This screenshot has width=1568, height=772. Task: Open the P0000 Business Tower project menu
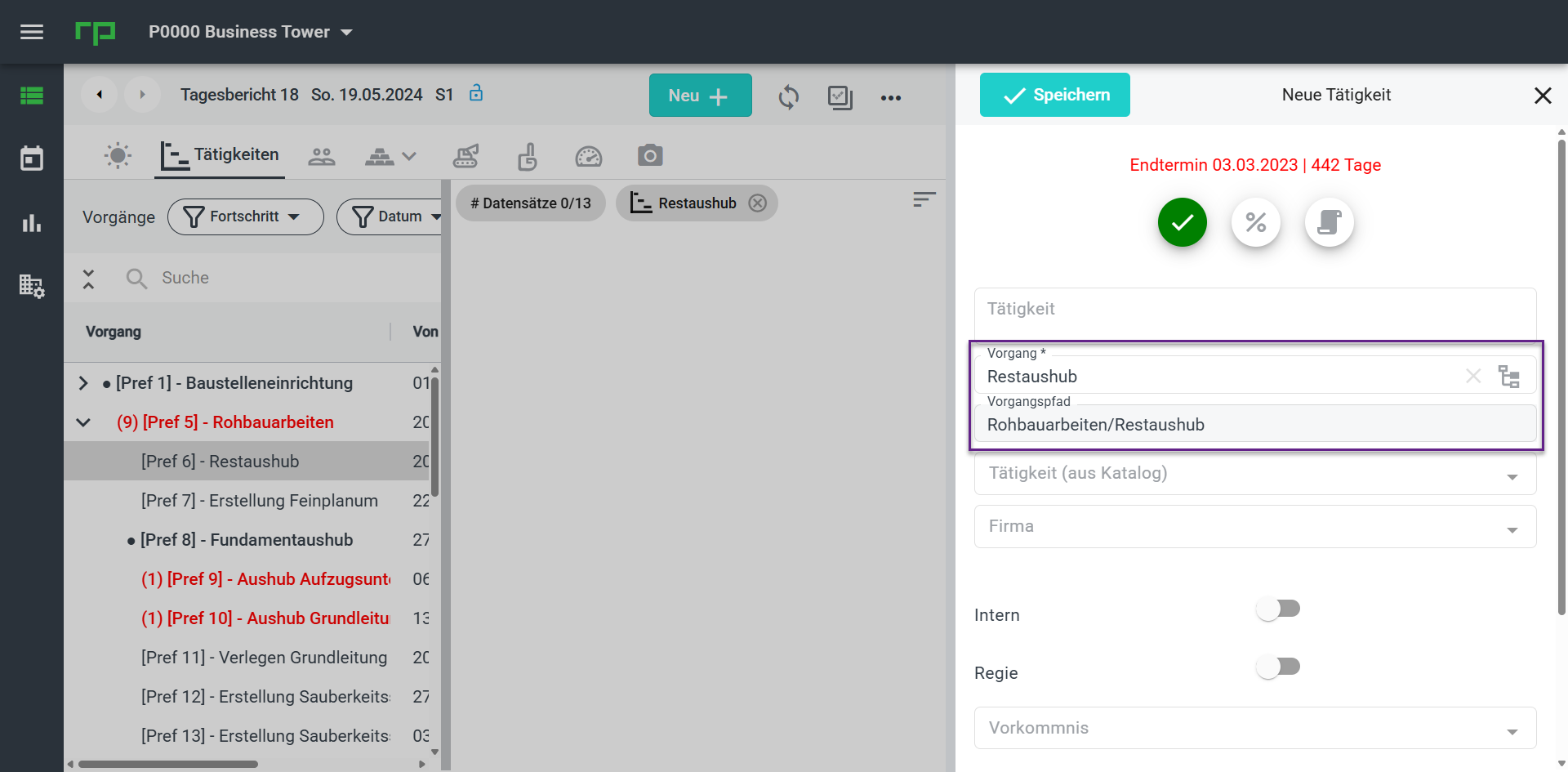coord(251,32)
